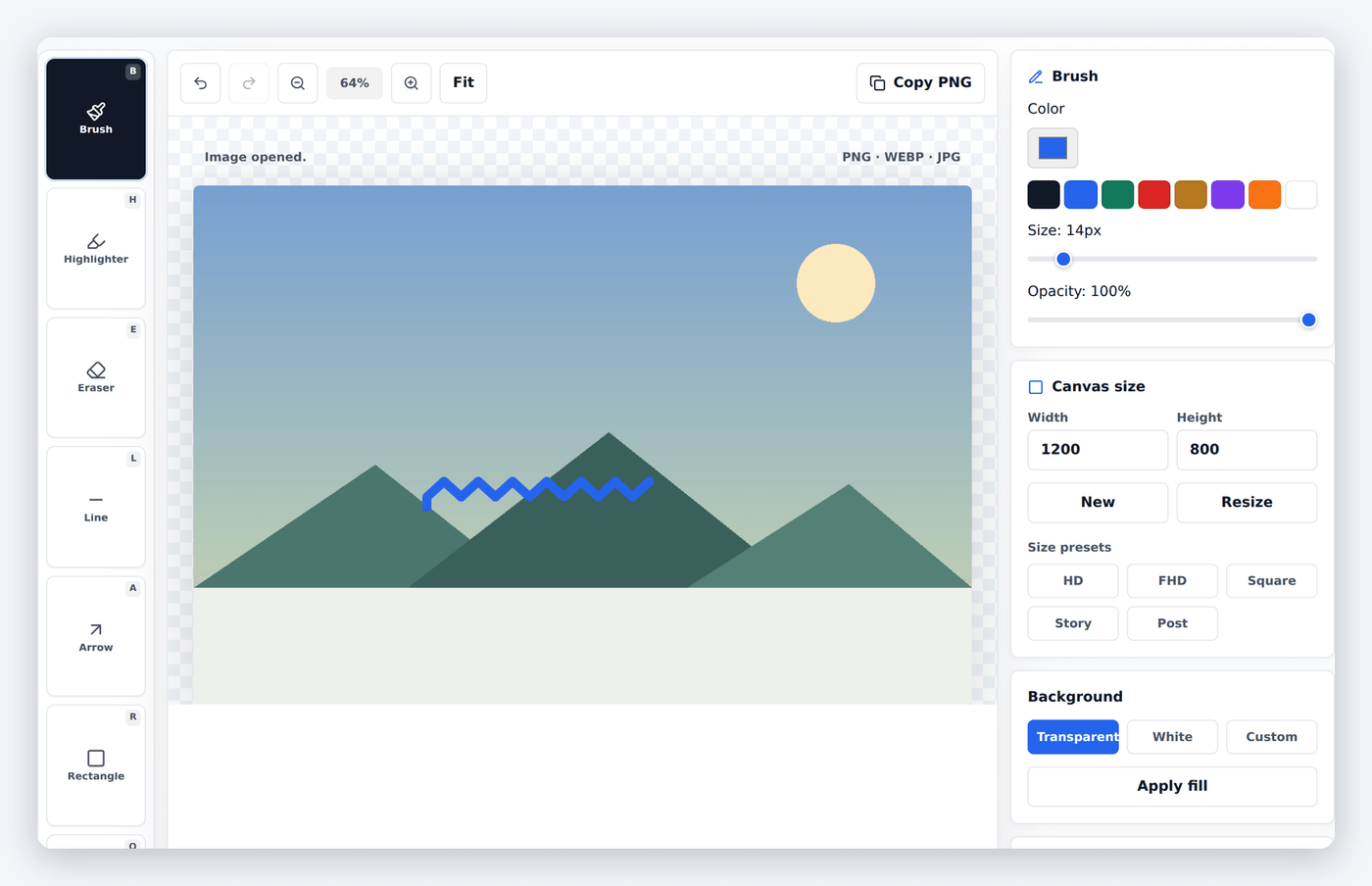Click the 'PNG · WEBP · JPG' format text
Viewport: 1372px width, 886px height.
[902, 157]
